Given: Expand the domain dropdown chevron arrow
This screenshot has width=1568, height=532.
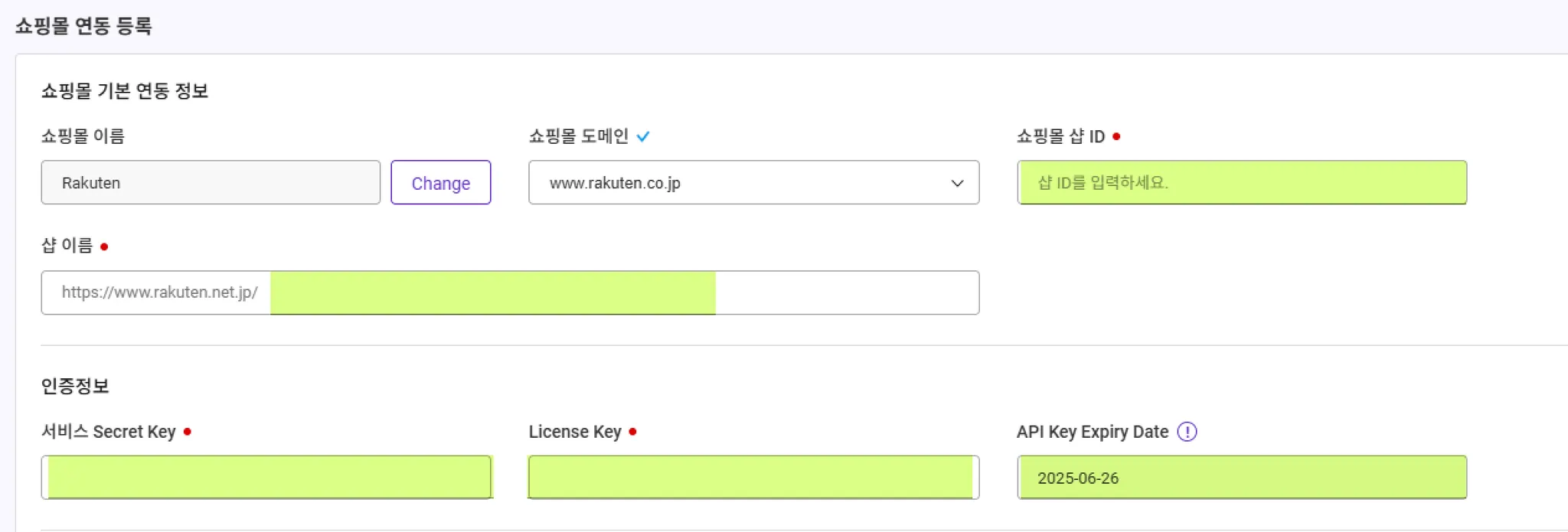Looking at the screenshot, I should pos(957,183).
